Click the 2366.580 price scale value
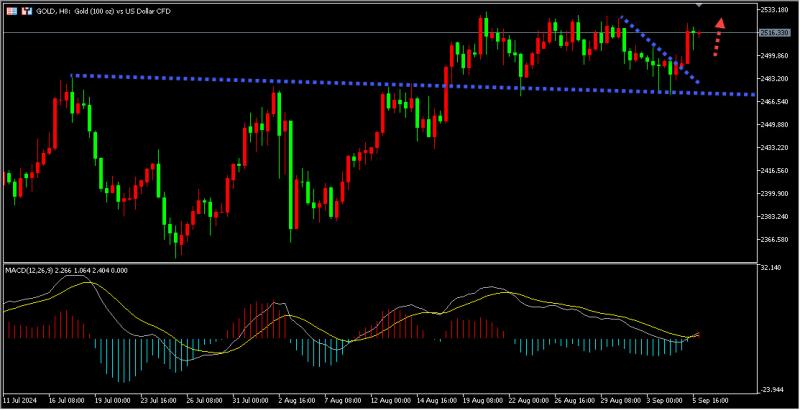Screen dimensions: 800x410 click(x=774, y=239)
